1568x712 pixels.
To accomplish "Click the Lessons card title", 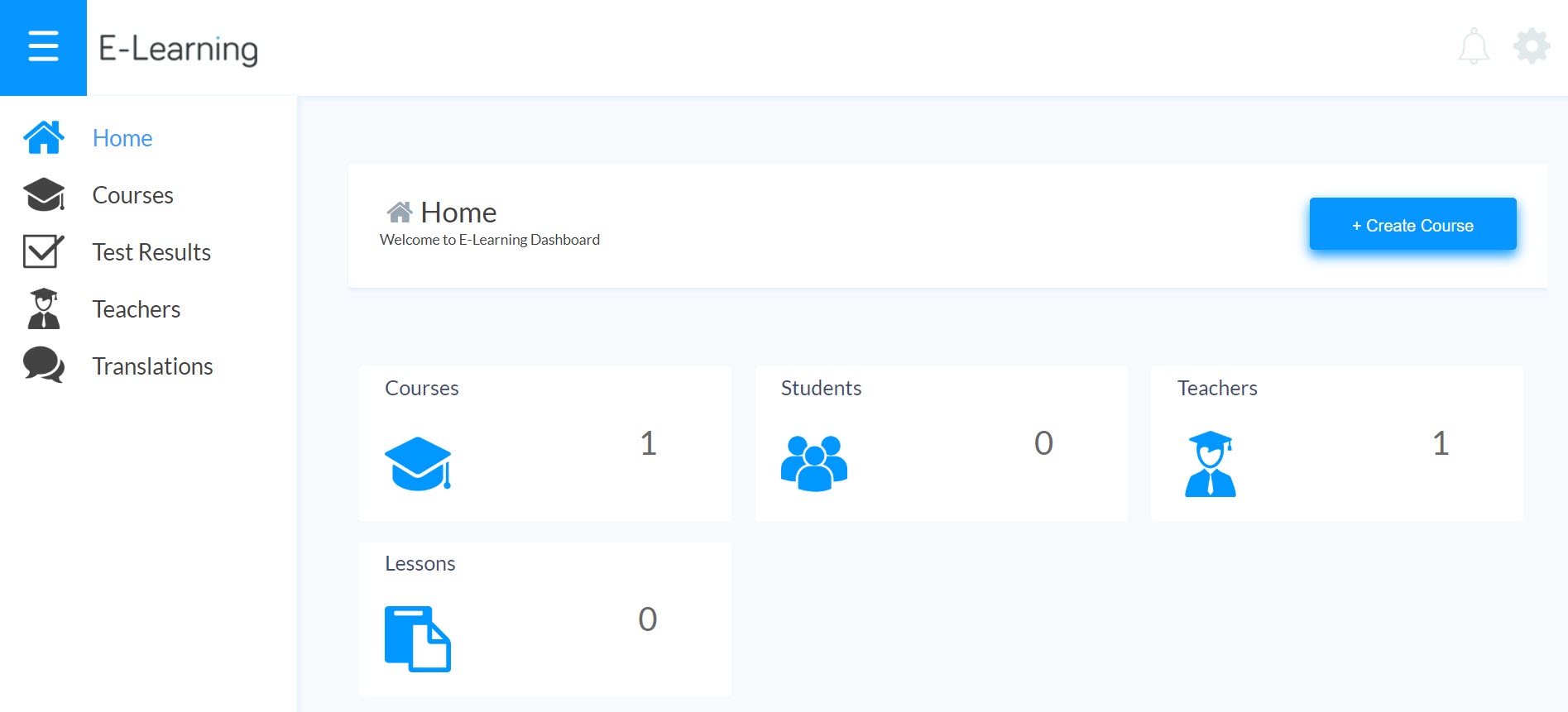I will [x=420, y=564].
